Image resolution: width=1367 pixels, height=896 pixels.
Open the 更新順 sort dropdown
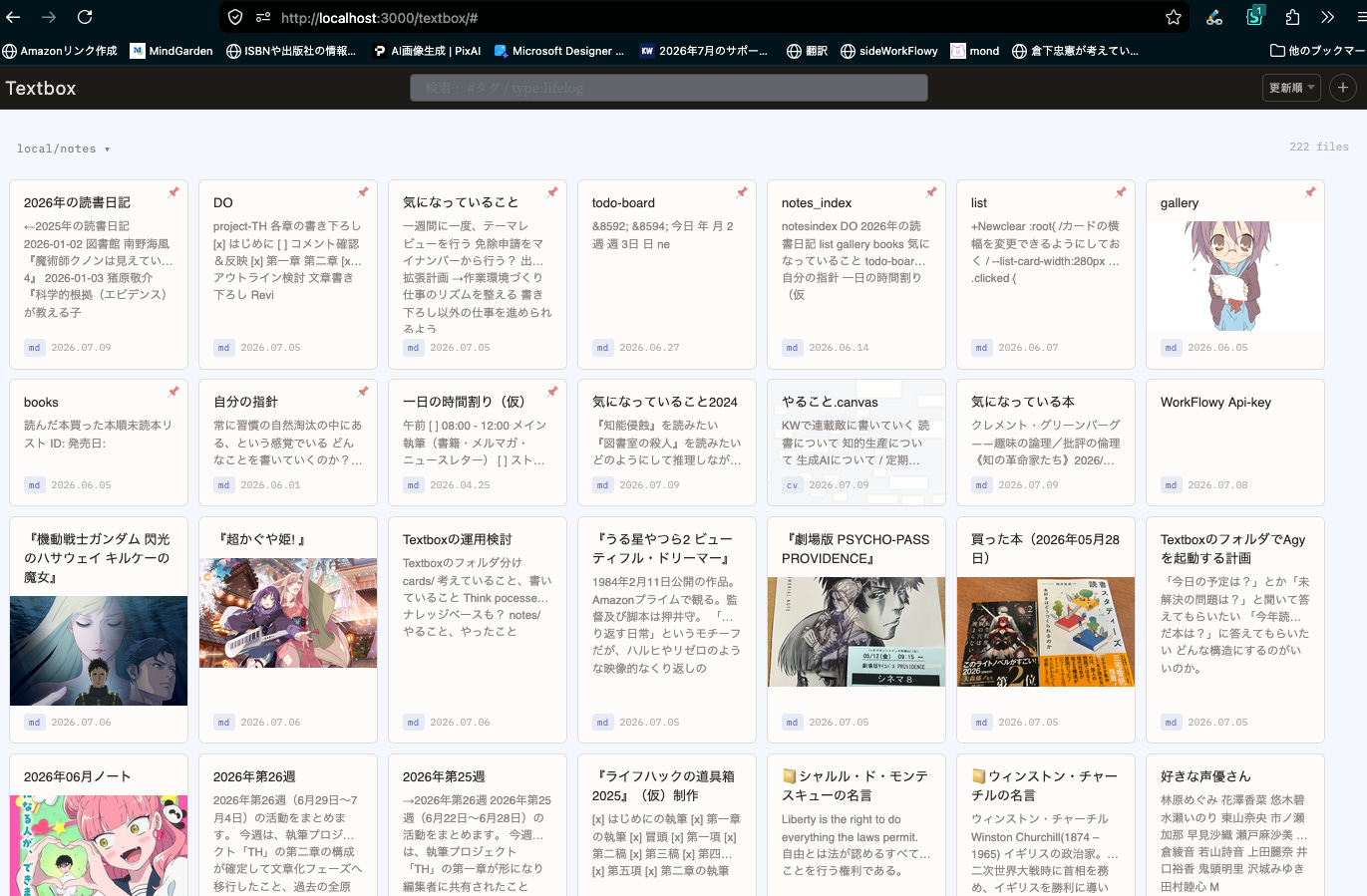tap(1291, 88)
